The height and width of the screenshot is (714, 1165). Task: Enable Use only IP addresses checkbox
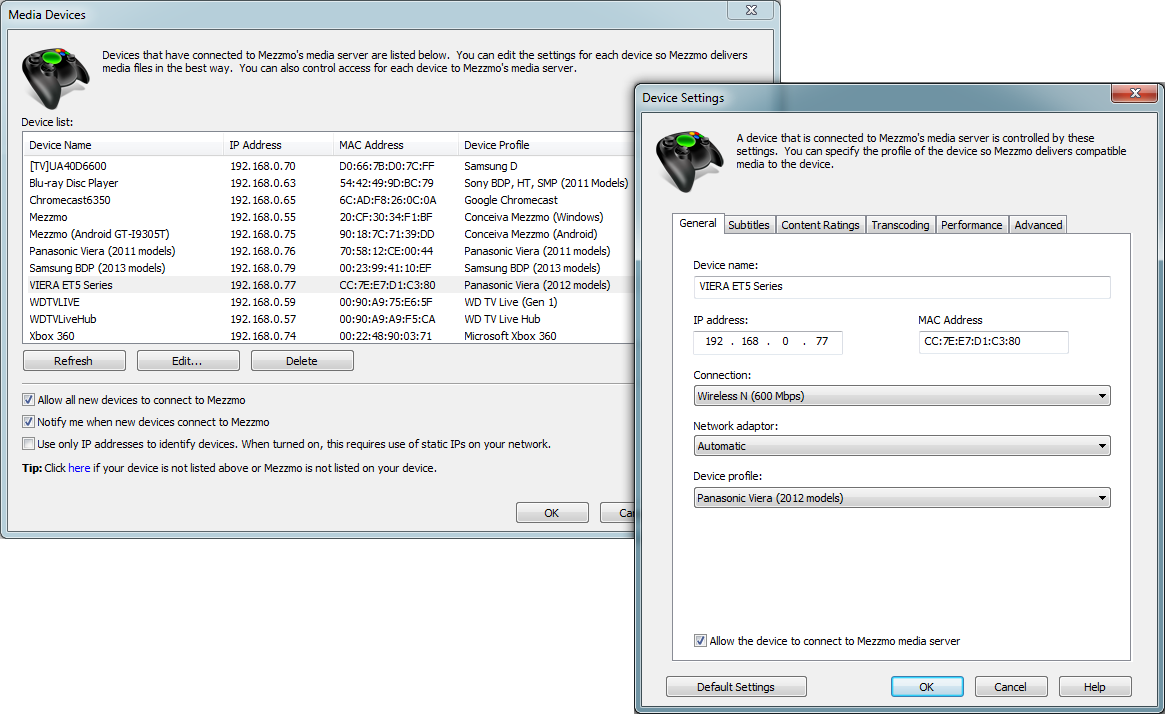click(x=28, y=444)
